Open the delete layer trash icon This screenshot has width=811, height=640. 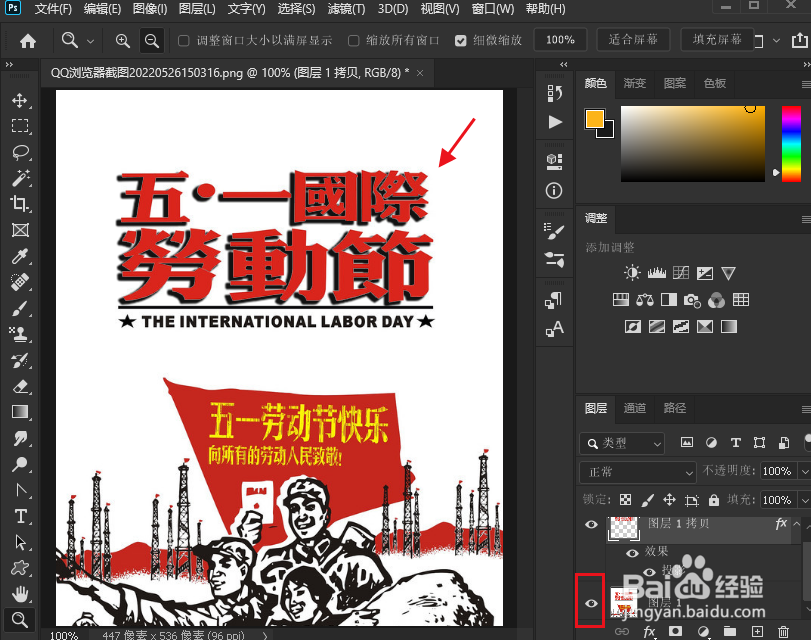[x=784, y=632]
